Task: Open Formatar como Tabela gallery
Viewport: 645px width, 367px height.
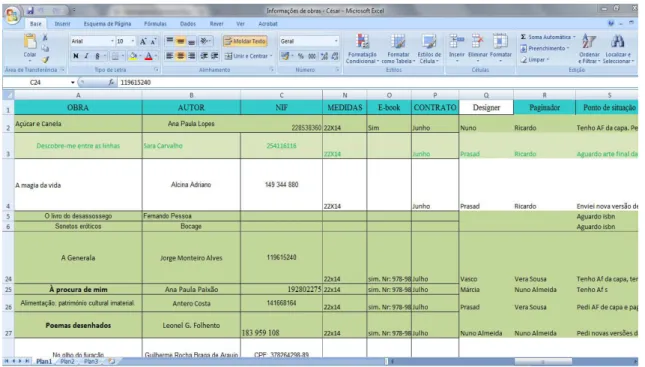Action: pyautogui.click(x=398, y=49)
